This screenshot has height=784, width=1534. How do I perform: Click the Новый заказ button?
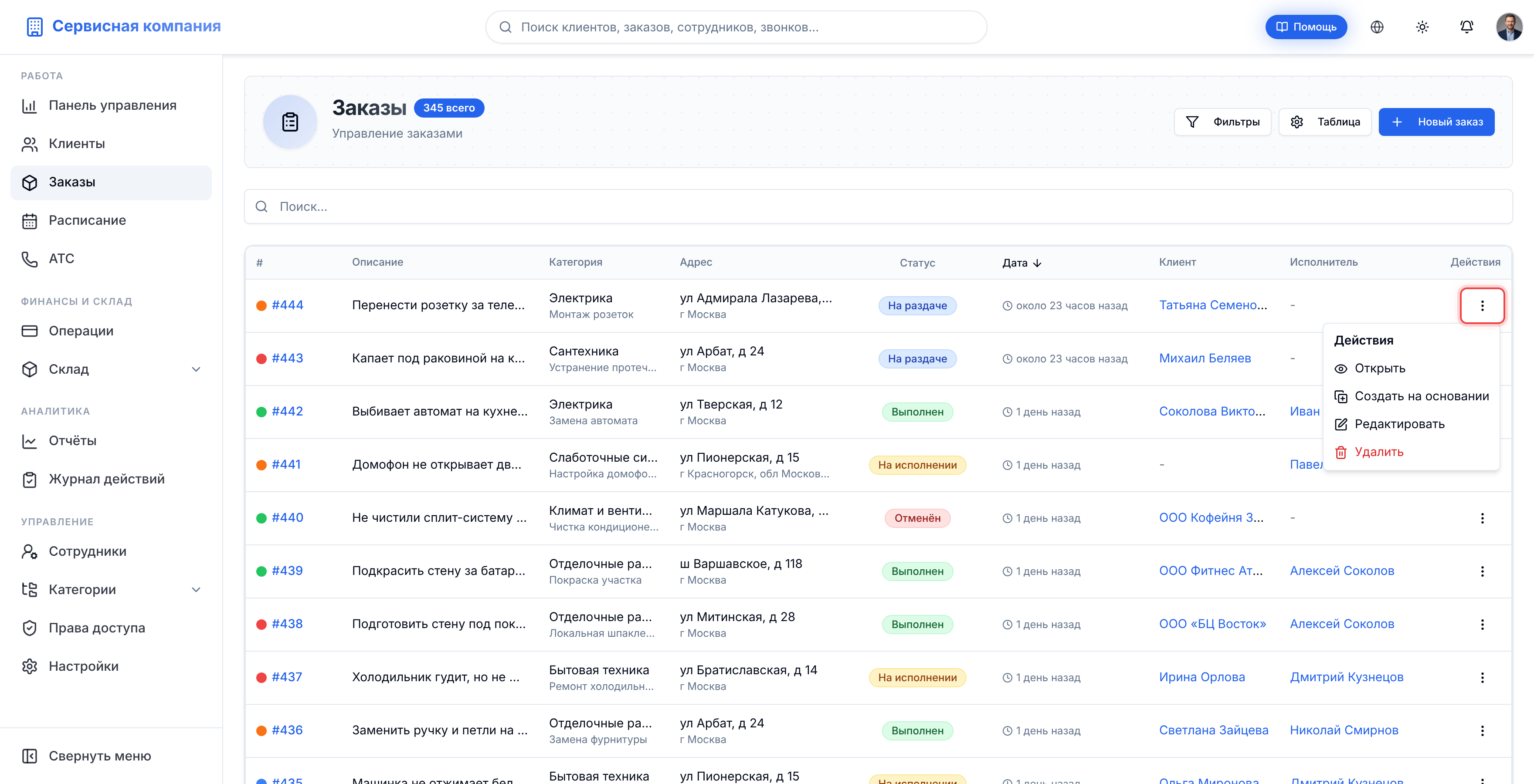[1436, 122]
